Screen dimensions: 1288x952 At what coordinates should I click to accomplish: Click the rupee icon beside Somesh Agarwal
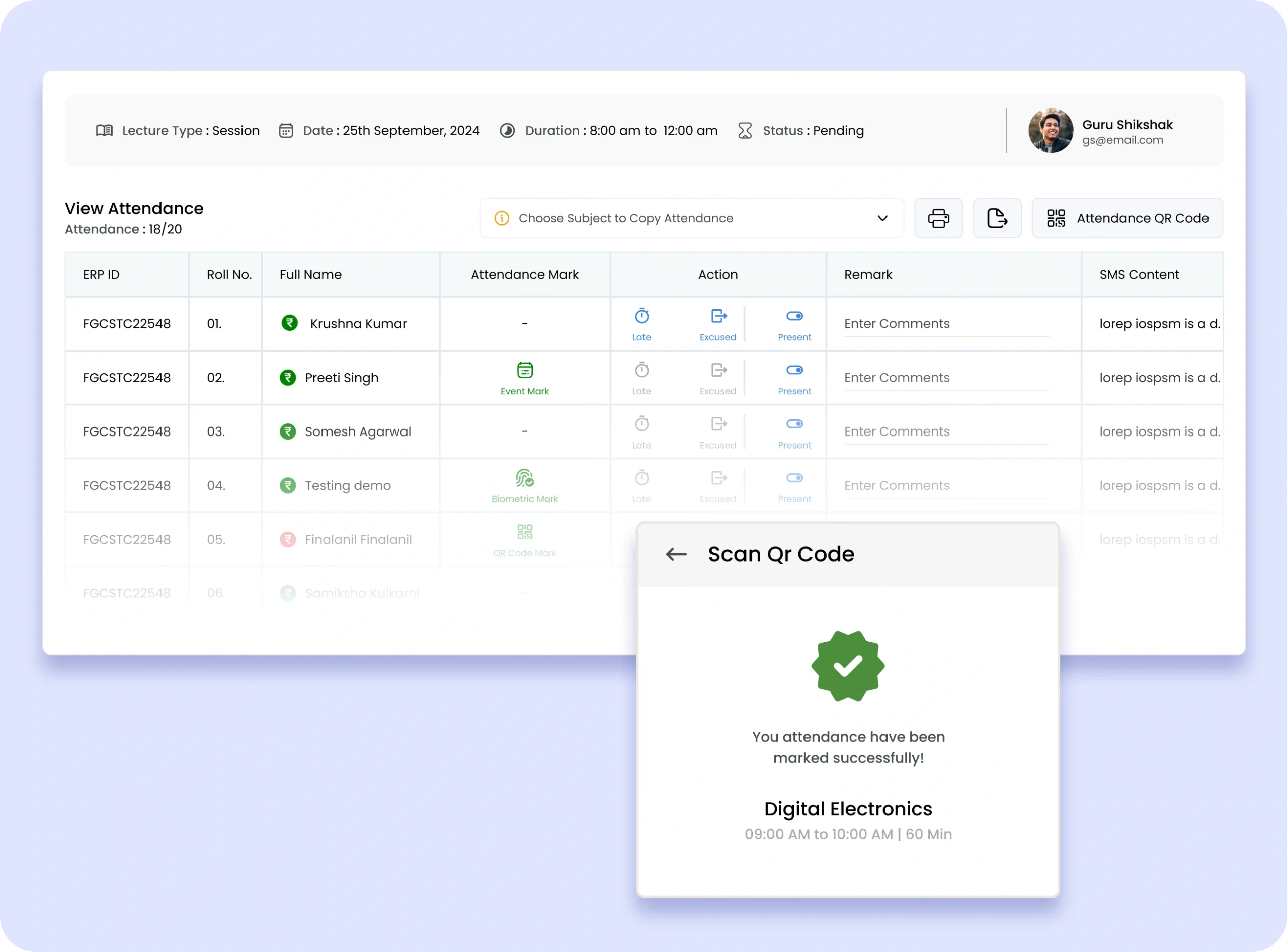[x=288, y=431]
